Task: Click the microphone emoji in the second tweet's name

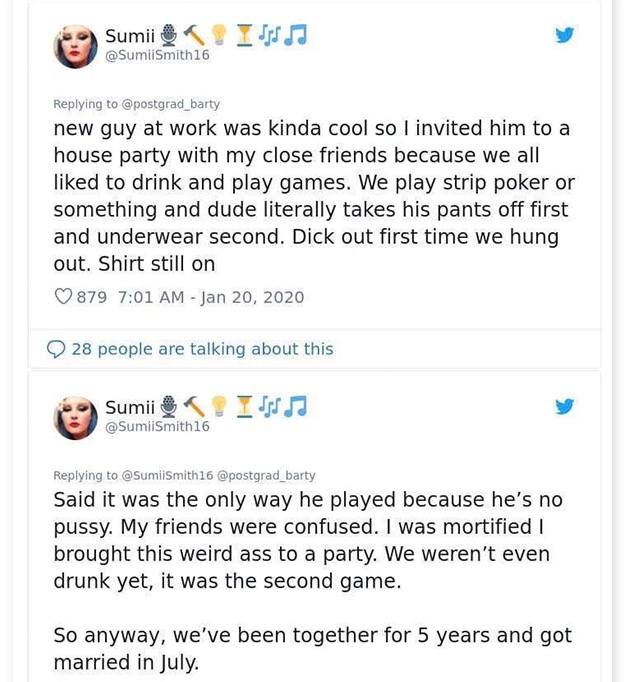Action: coord(170,406)
